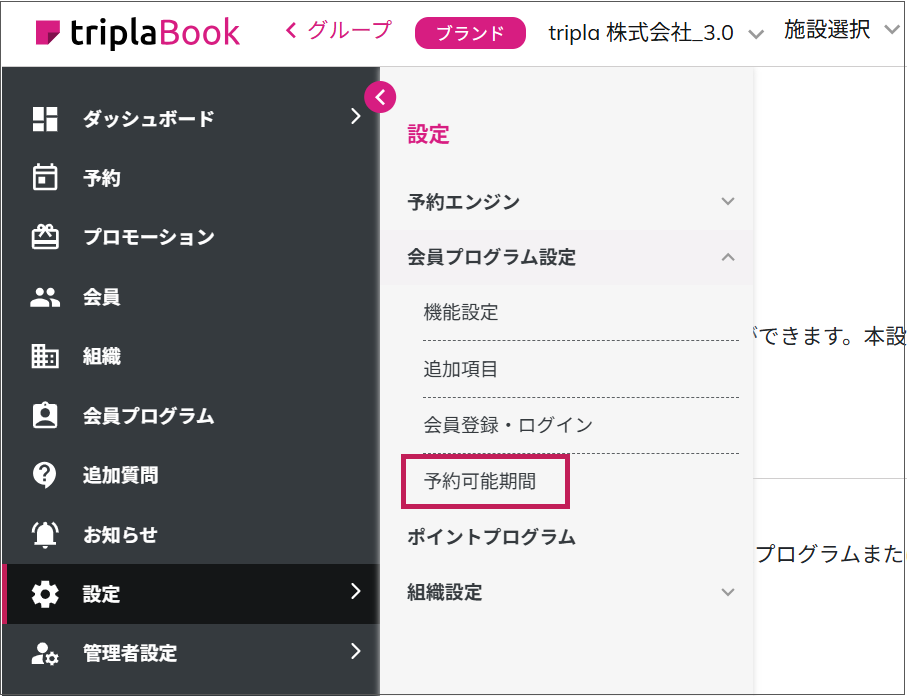Expand the 予約エンジン section
The width and height of the screenshot is (909, 698).
tap(566, 202)
